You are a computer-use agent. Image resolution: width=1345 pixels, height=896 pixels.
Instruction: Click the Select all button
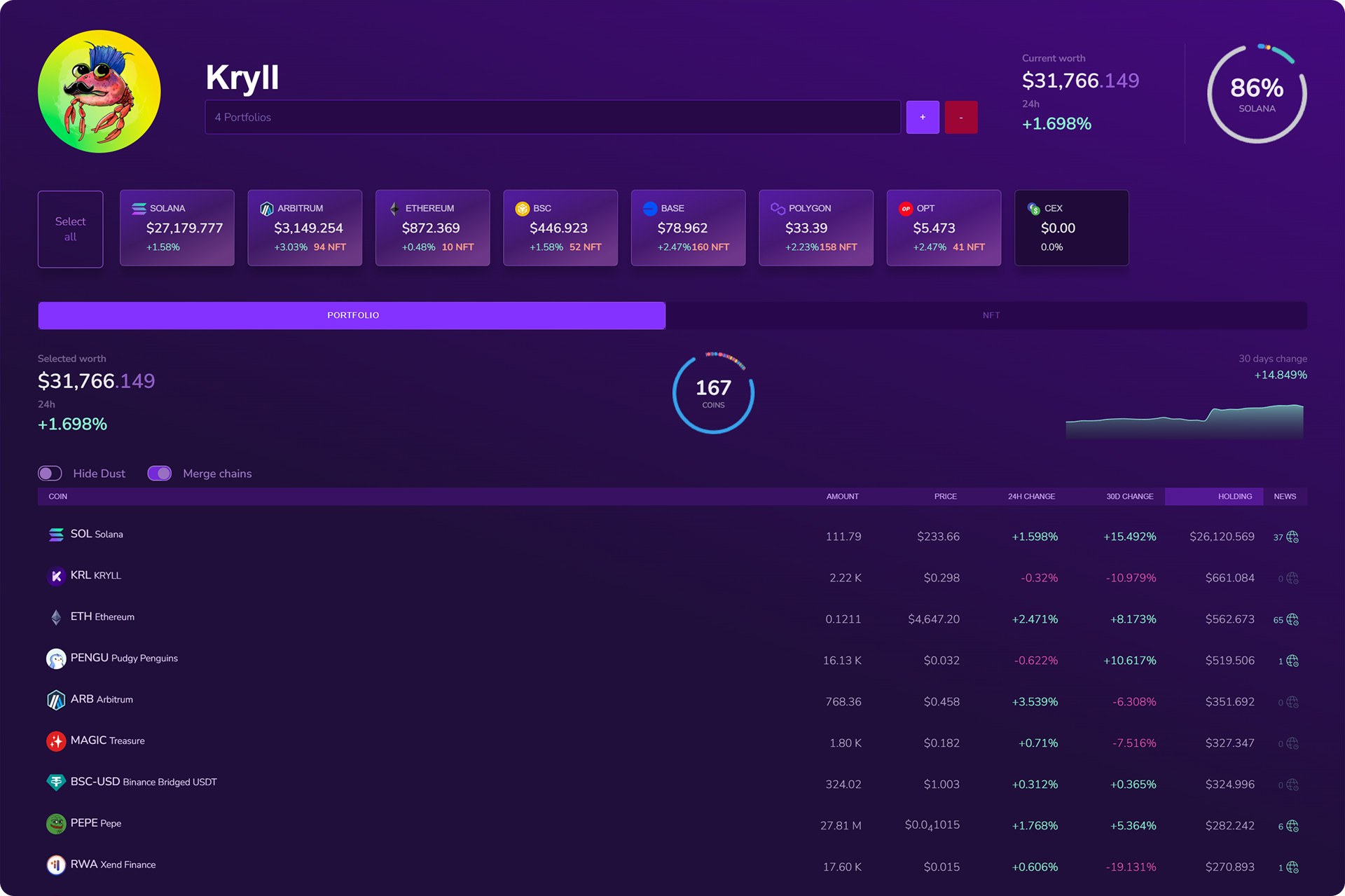point(70,229)
